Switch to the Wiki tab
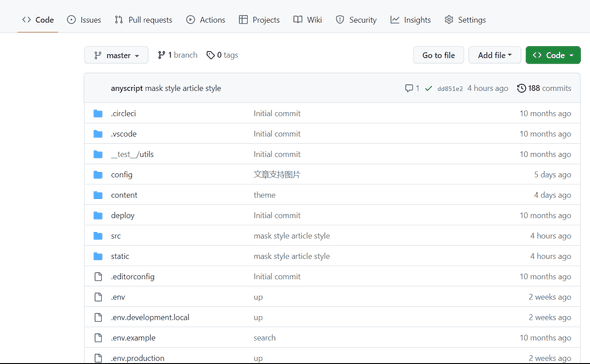 point(307,20)
